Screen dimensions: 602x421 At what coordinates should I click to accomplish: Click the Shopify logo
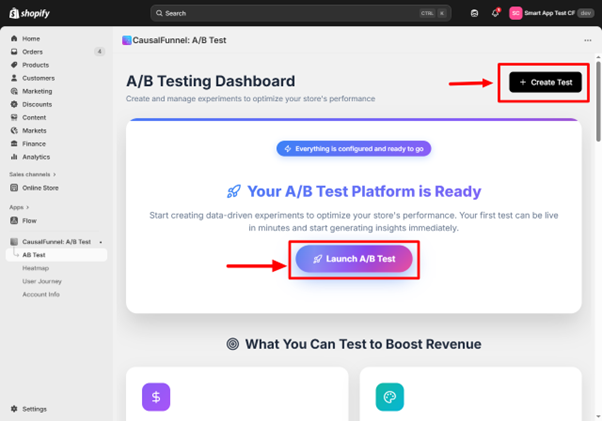pyautogui.click(x=28, y=13)
